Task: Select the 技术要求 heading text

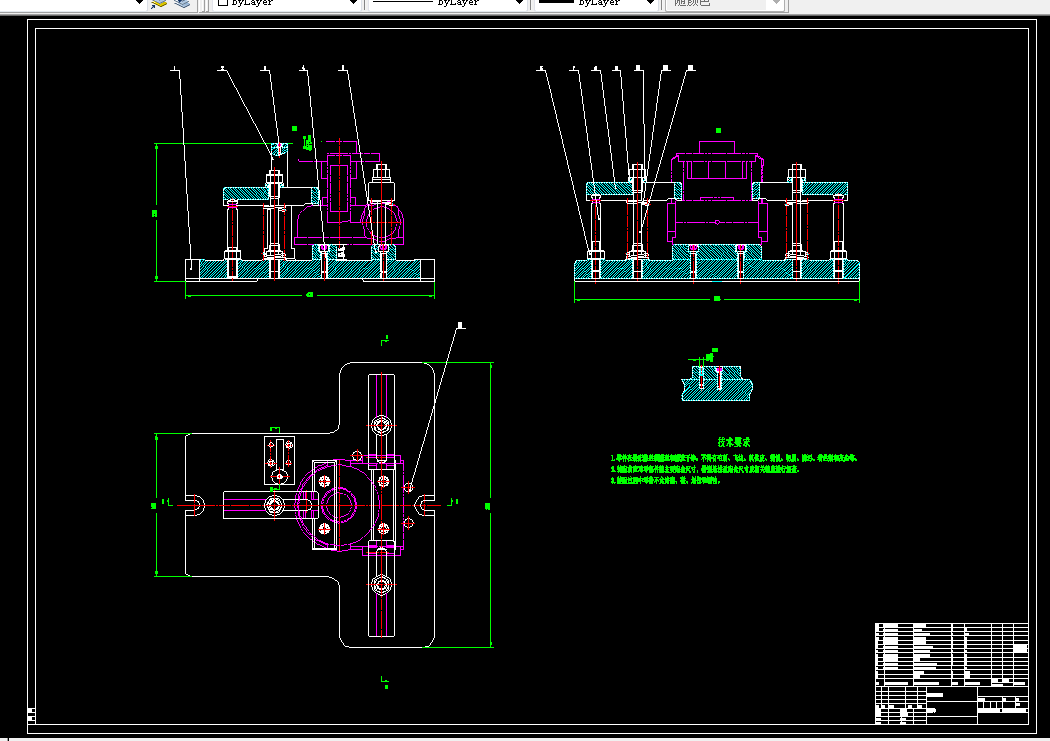Action: point(734,442)
